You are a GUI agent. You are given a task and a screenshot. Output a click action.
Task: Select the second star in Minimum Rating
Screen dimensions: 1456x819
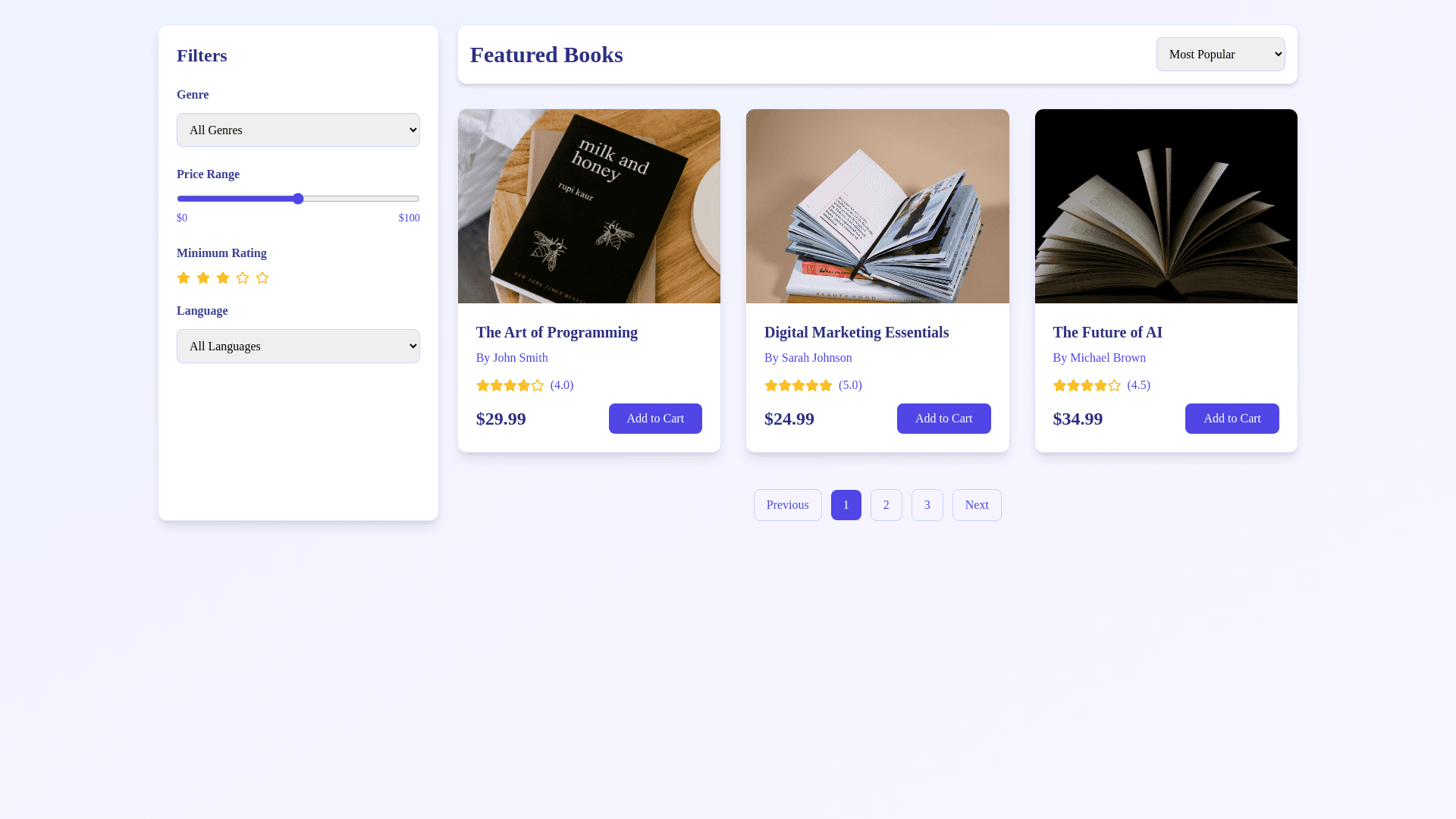[x=203, y=278]
